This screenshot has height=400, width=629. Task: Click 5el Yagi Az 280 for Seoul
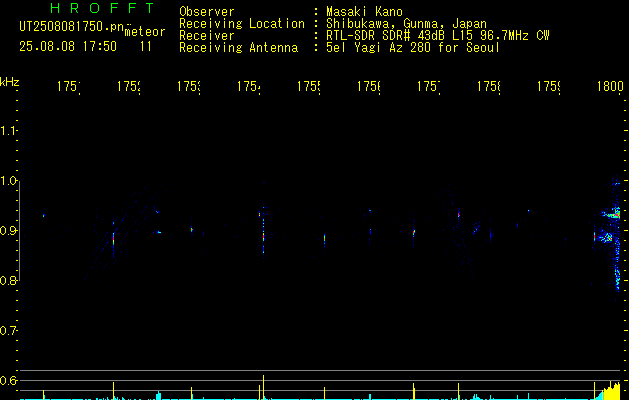(413, 48)
